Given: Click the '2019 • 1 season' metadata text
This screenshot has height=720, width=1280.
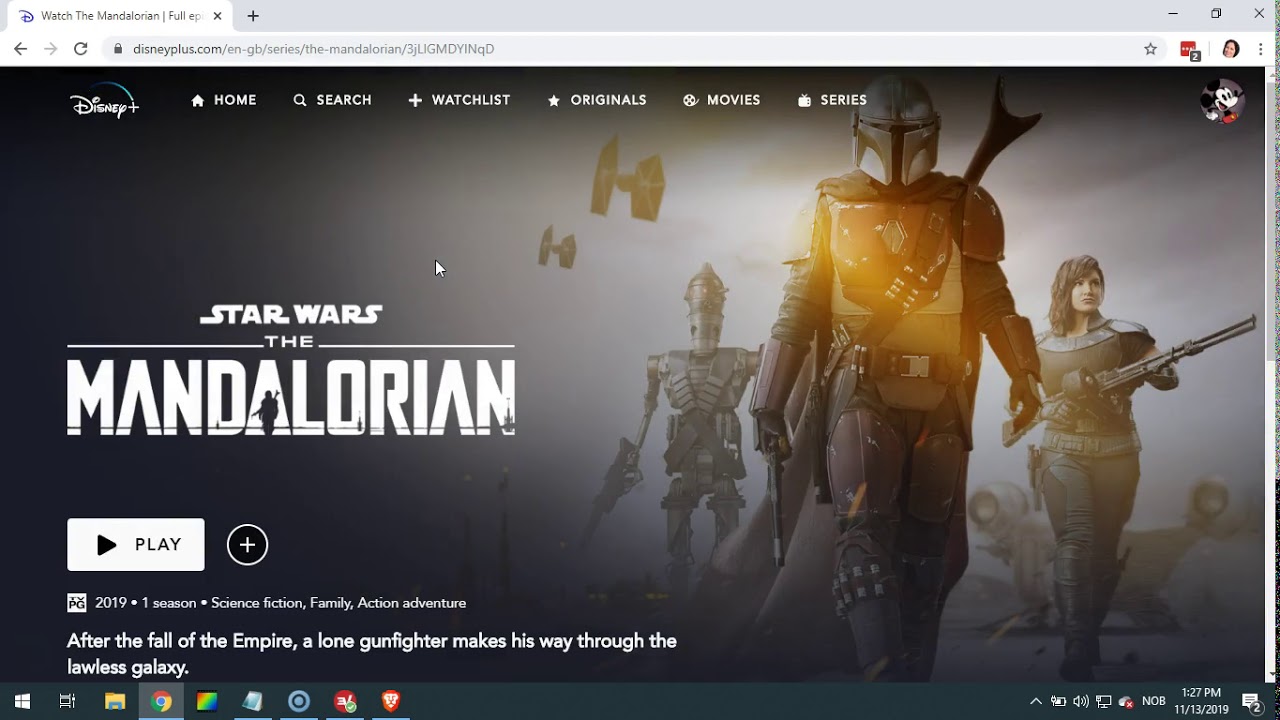Looking at the screenshot, I should pyautogui.click(x=146, y=603).
